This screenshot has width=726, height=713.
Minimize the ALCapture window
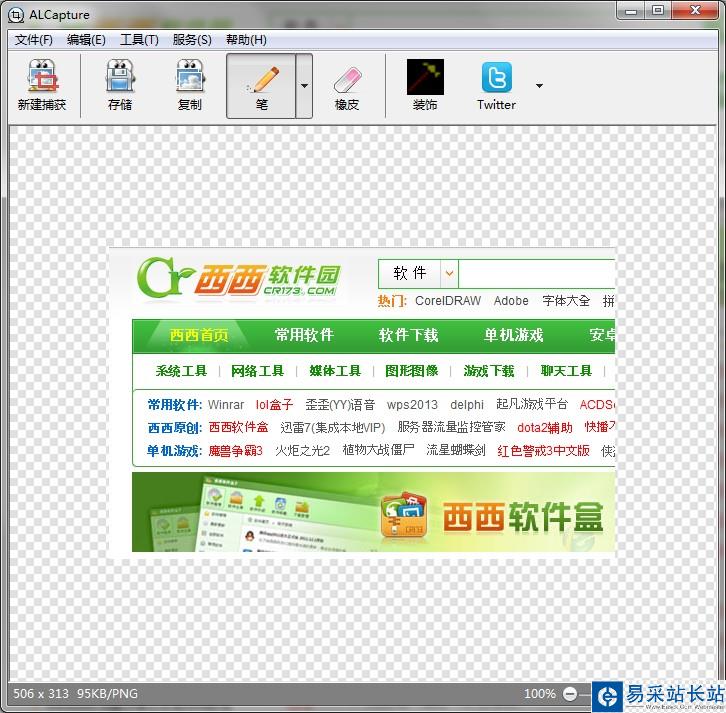[x=631, y=10]
